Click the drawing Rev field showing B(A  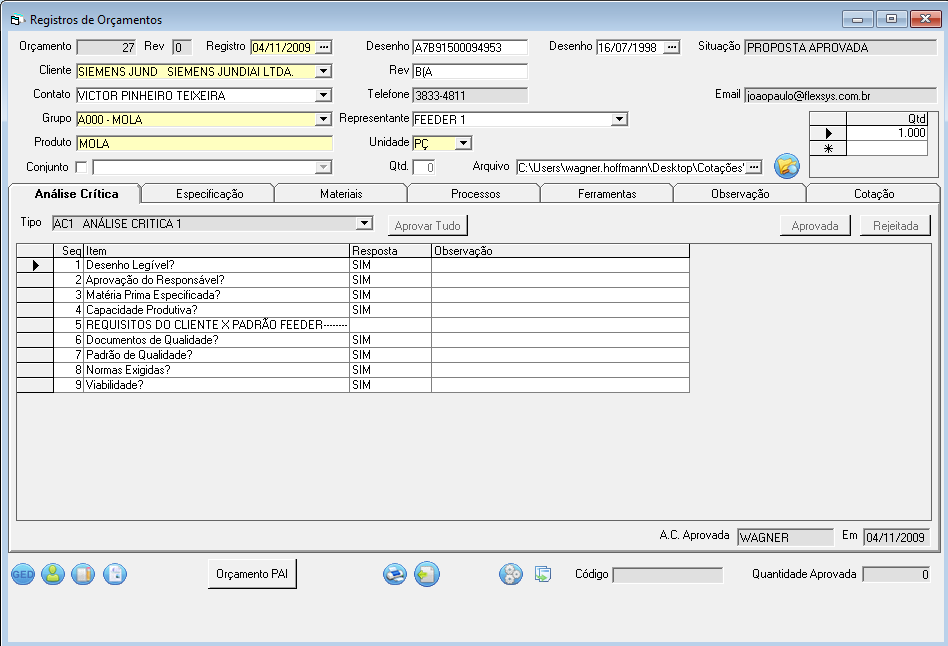(x=470, y=71)
